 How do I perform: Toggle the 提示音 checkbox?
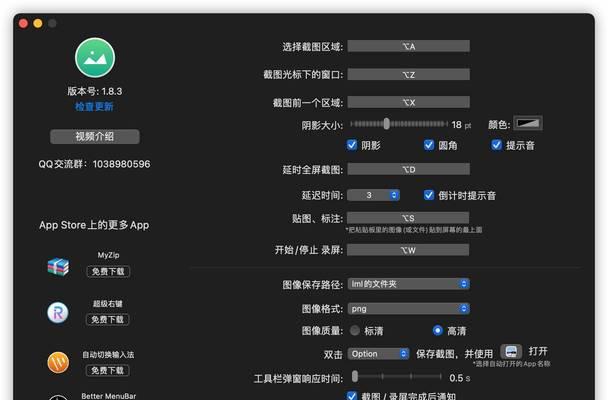point(496,145)
